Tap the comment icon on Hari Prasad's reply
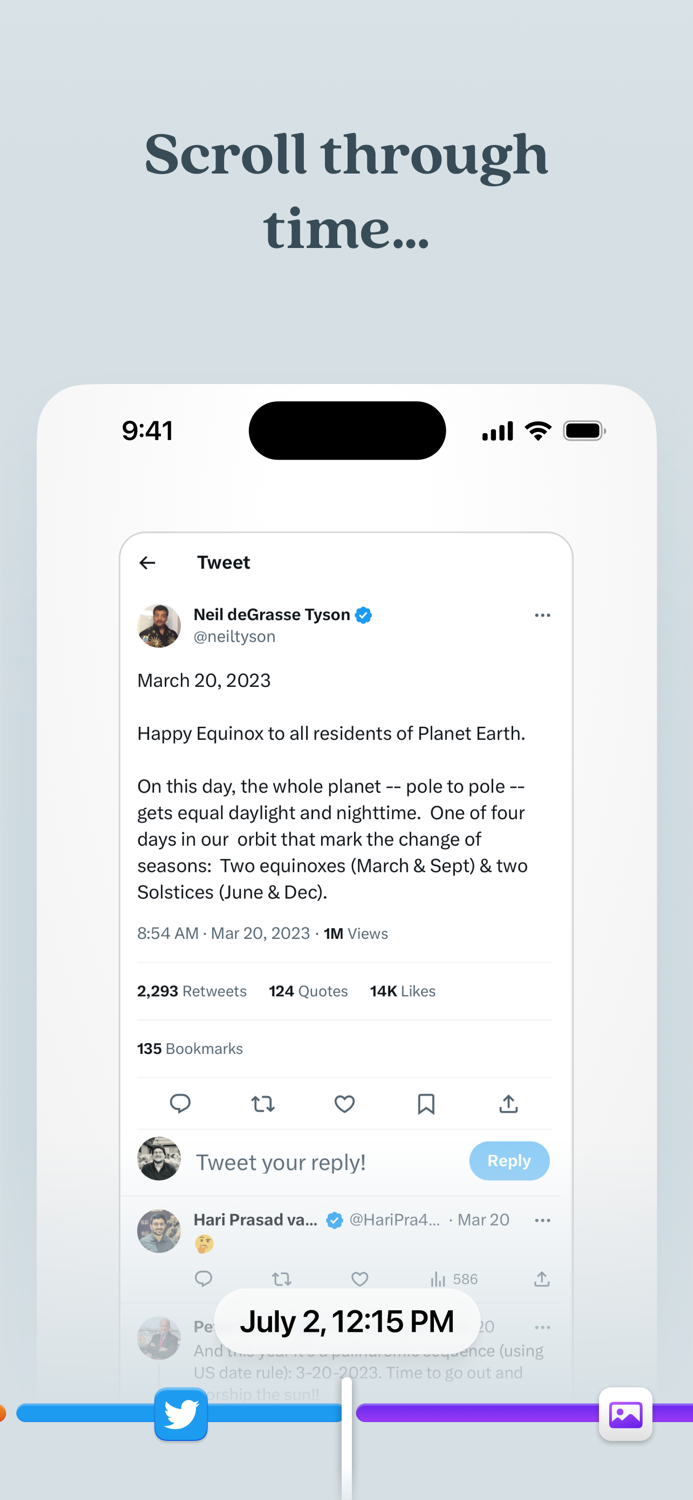The width and height of the screenshot is (693, 1500). pos(204,1279)
